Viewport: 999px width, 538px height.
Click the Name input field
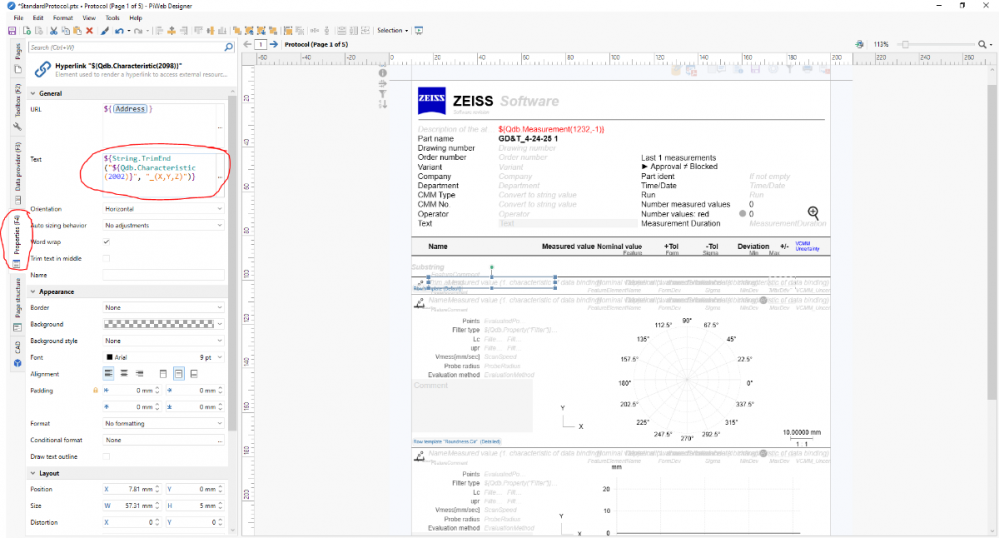tap(163, 275)
